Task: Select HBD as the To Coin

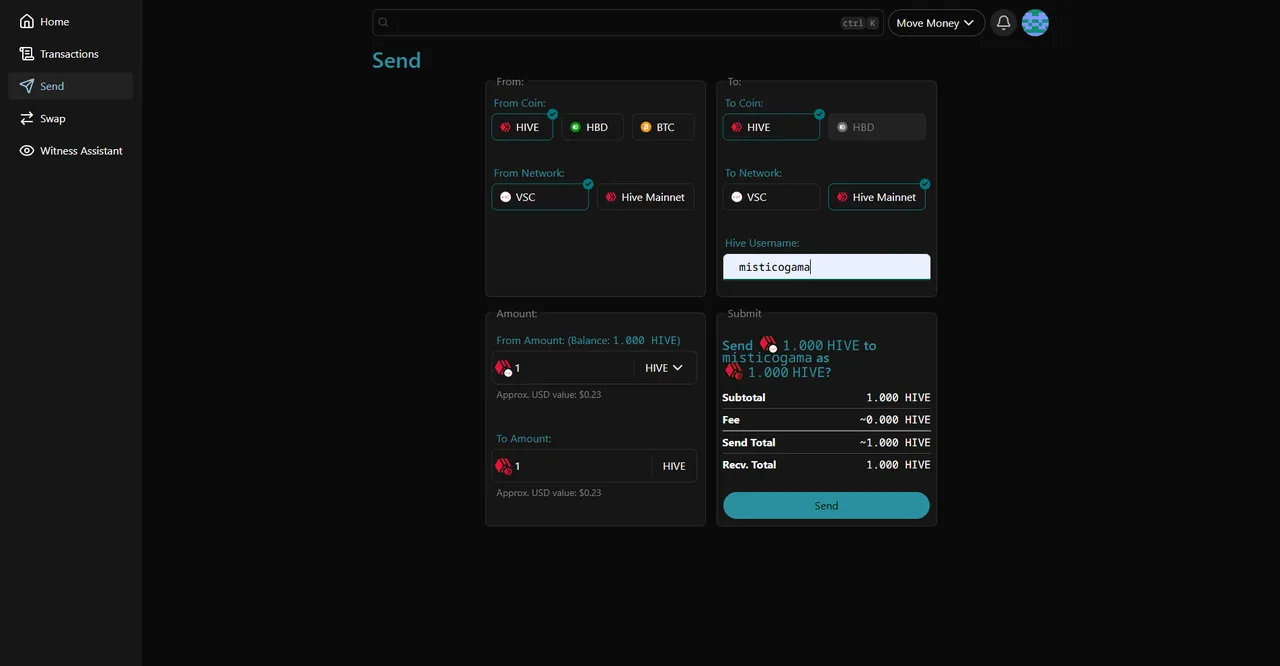Action: click(x=877, y=127)
